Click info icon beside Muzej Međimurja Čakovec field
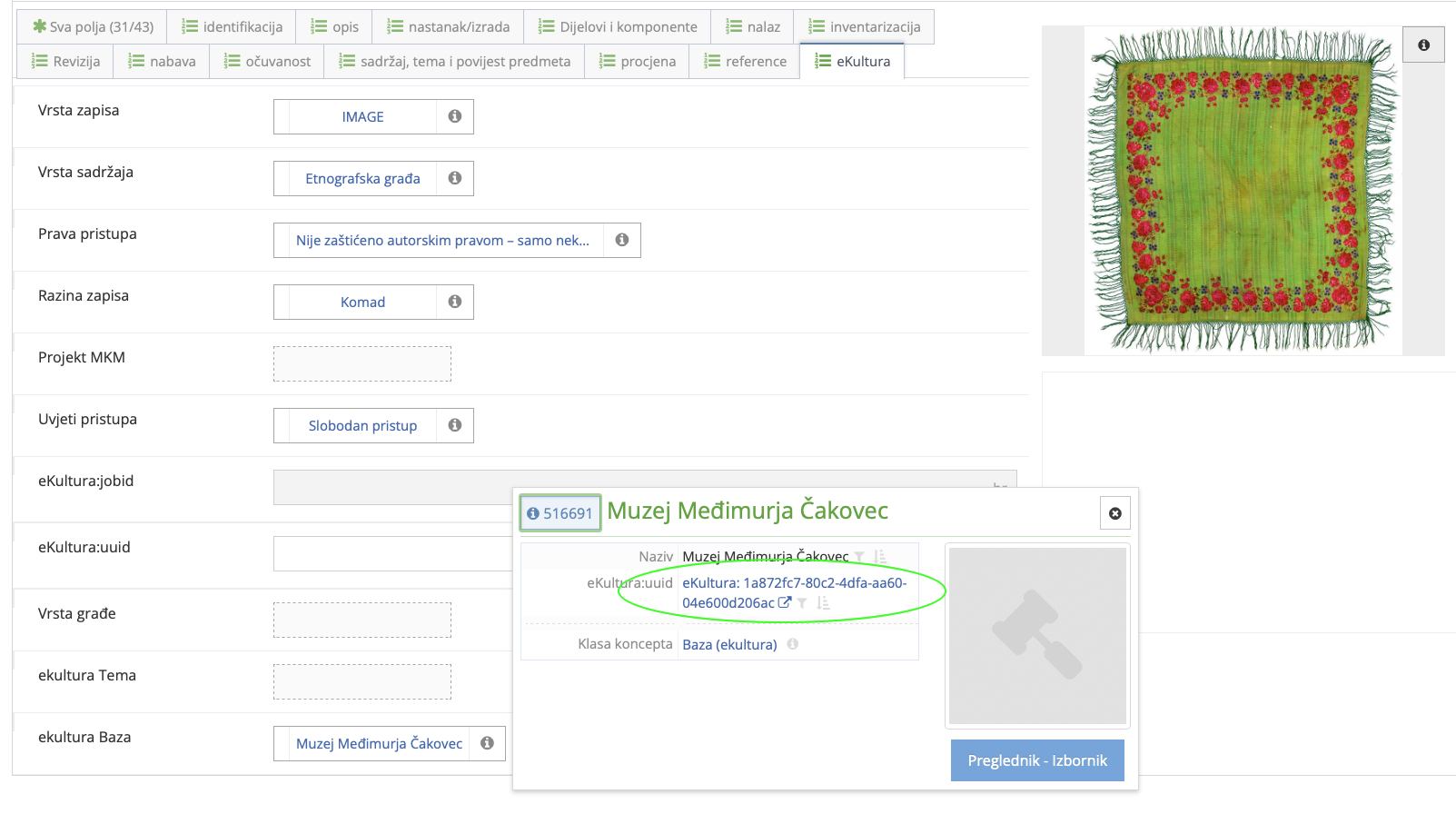 pyautogui.click(x=487, y=743)
